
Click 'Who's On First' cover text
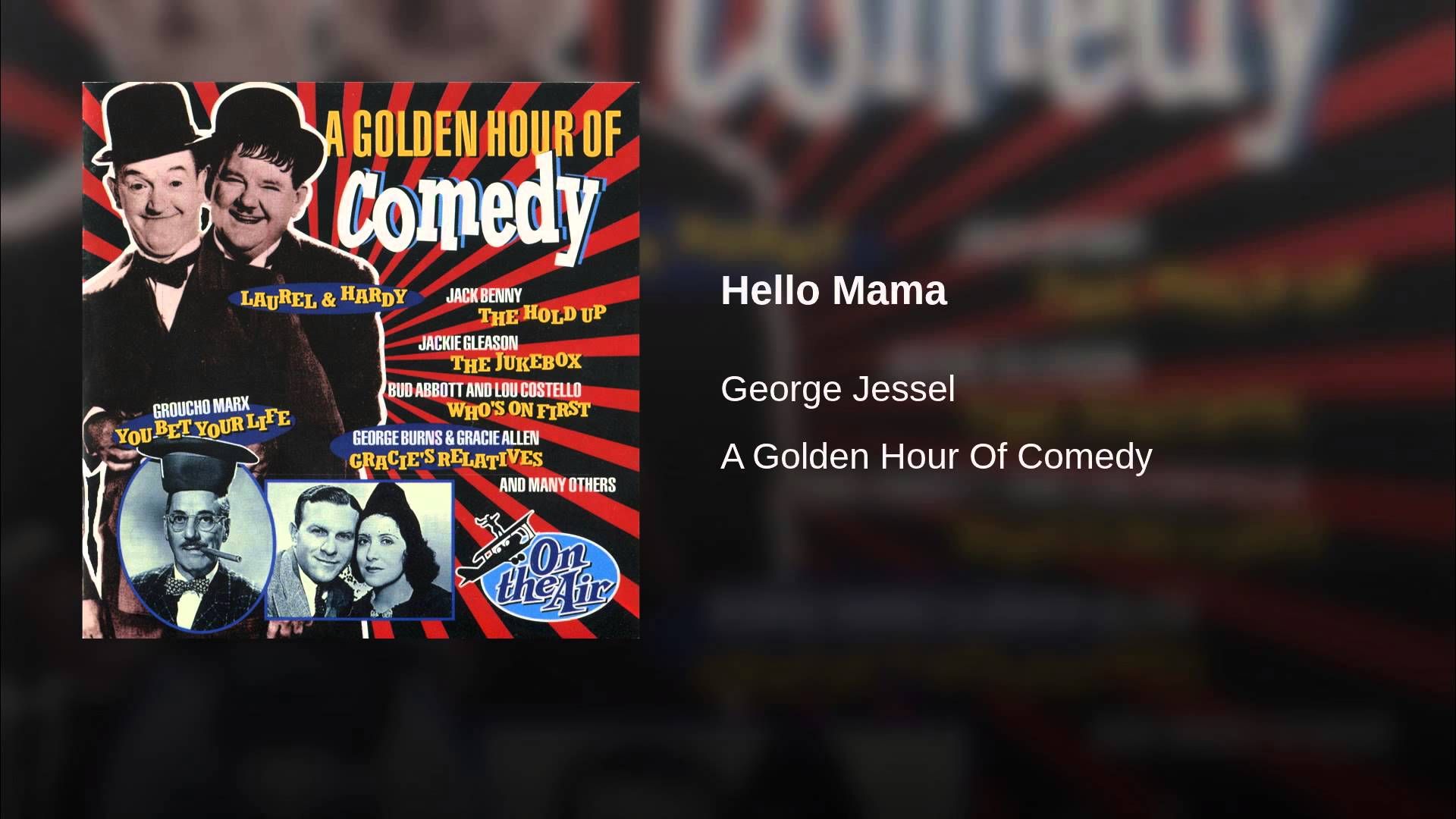coord(519,410)
